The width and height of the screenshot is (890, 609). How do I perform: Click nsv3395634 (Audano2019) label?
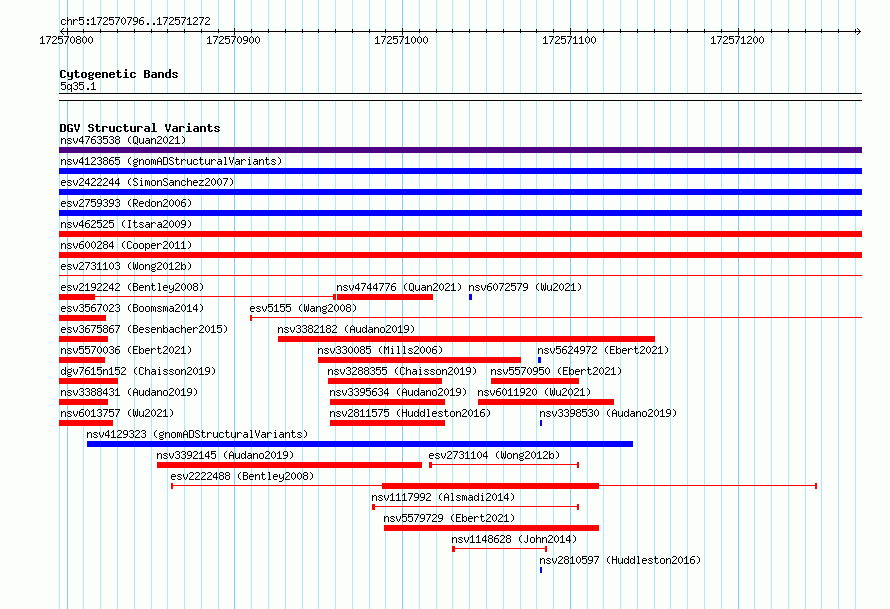(x=398, y=392)
